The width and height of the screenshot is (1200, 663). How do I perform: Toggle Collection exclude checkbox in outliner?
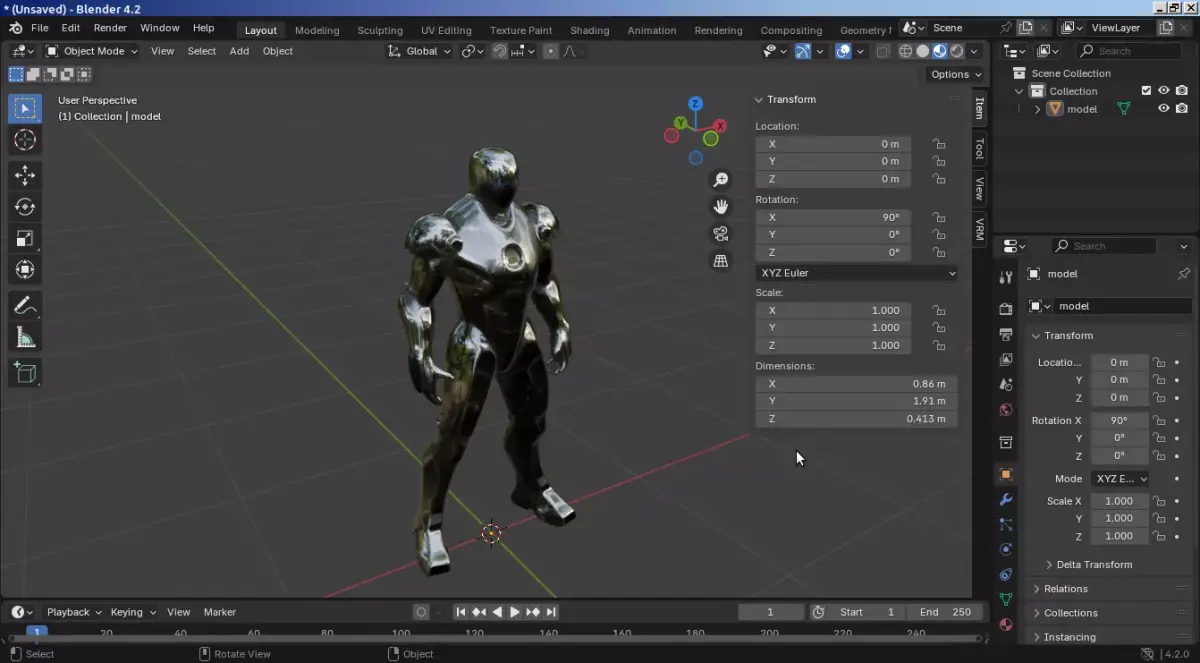pos(1147,91)
